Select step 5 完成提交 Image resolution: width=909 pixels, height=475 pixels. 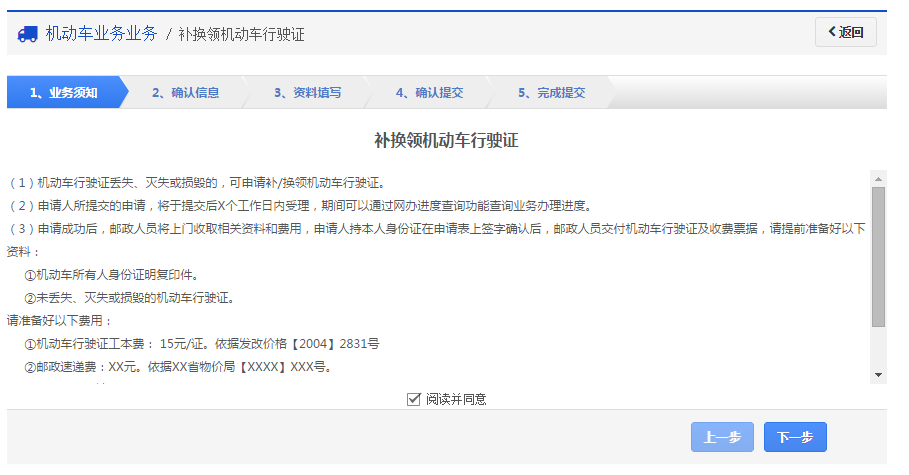click(x=551, y=93)
